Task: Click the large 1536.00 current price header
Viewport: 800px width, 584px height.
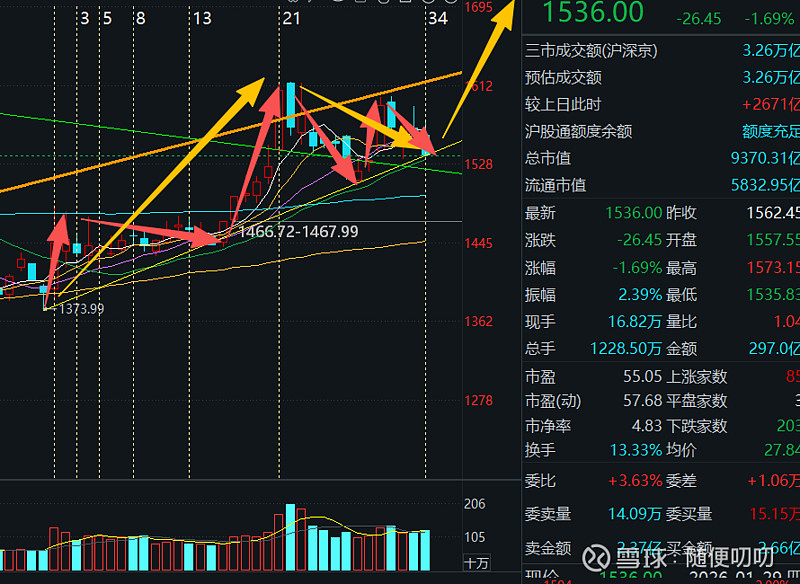Action: coord(592,12)
